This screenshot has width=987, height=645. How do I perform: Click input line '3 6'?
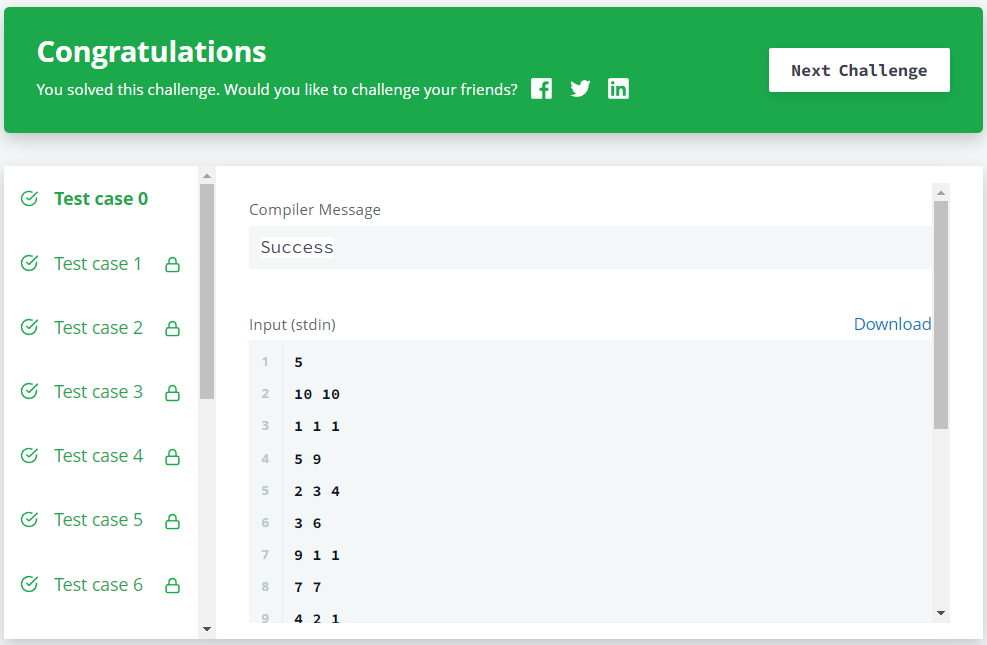(307, 524)
